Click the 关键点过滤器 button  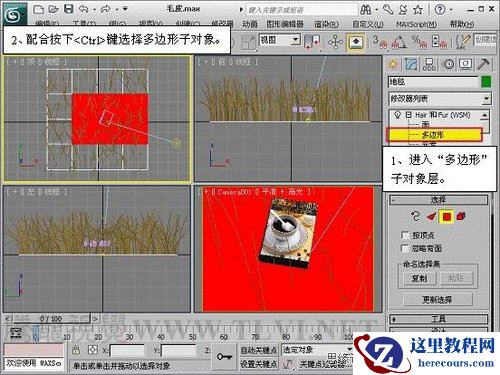[x=324, y=364]
